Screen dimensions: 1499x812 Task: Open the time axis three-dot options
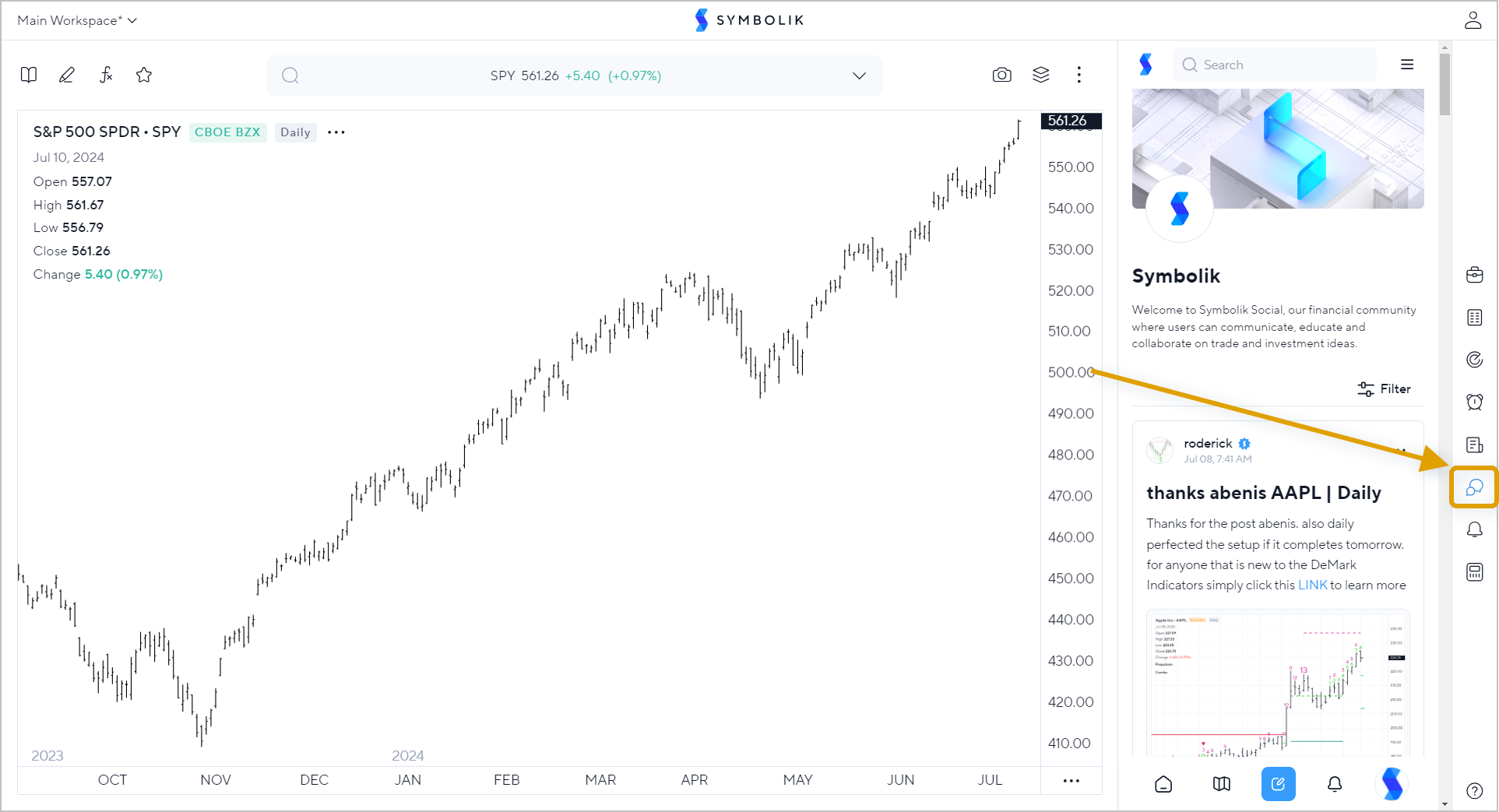click(1071, 780)
